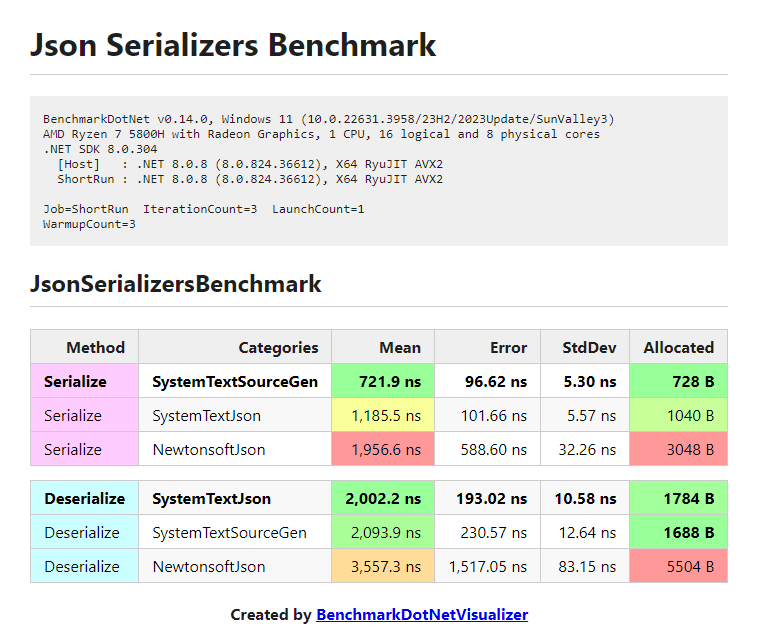Click the 1784 B allocated cell
This screenshot has width=758, height=634.
pyautogui.click(x=678, y=498)
